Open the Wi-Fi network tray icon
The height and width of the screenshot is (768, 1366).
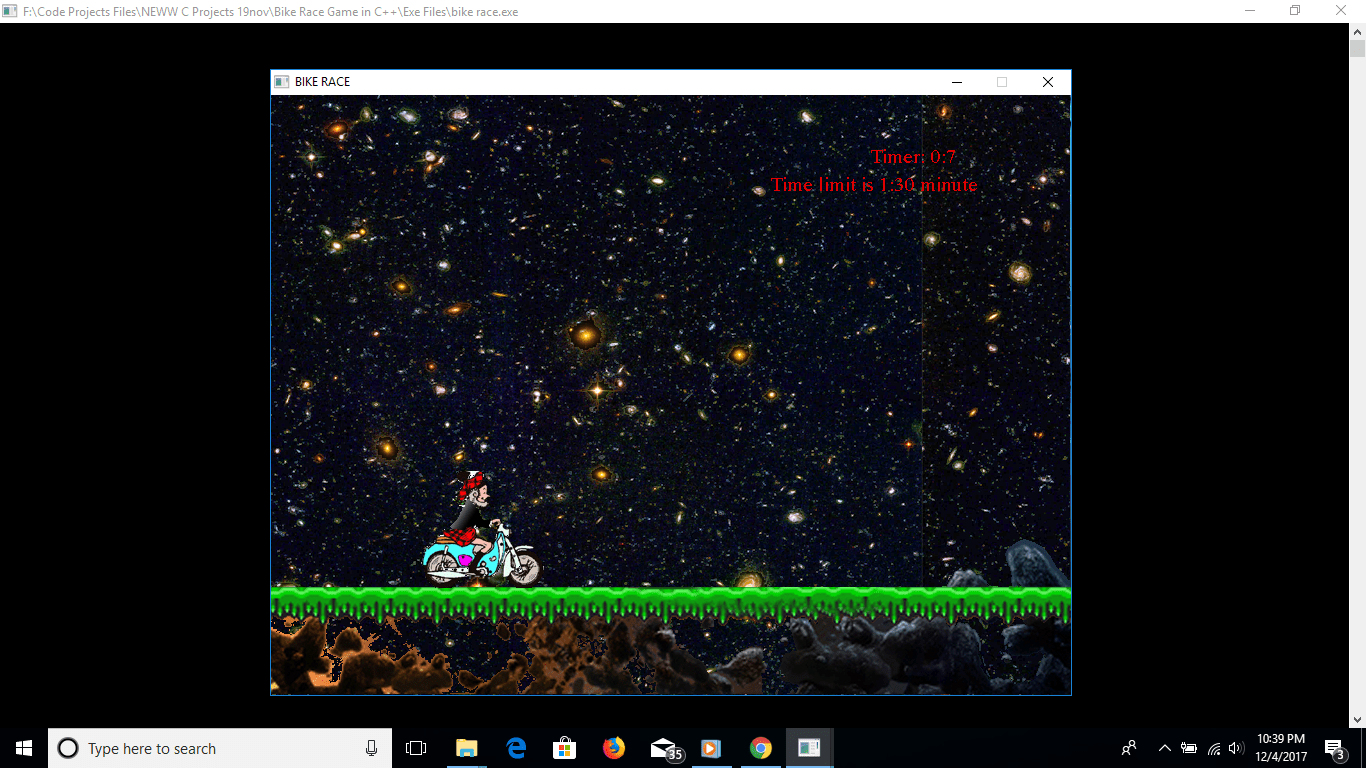tap(1214, 748)
